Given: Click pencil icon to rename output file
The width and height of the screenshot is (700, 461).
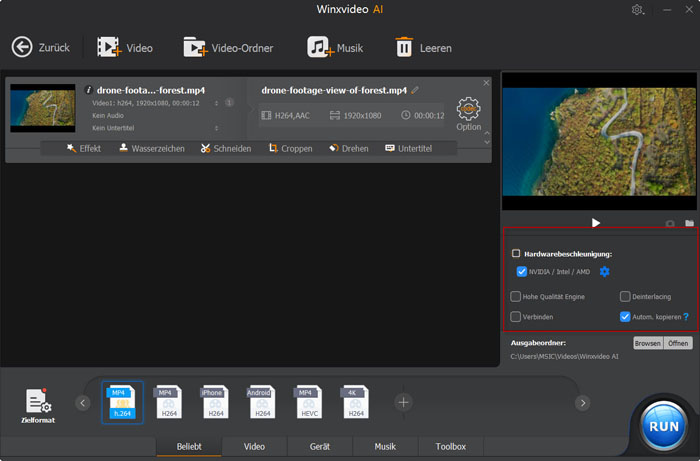Looking at the screenshot, I should (415, 90).
